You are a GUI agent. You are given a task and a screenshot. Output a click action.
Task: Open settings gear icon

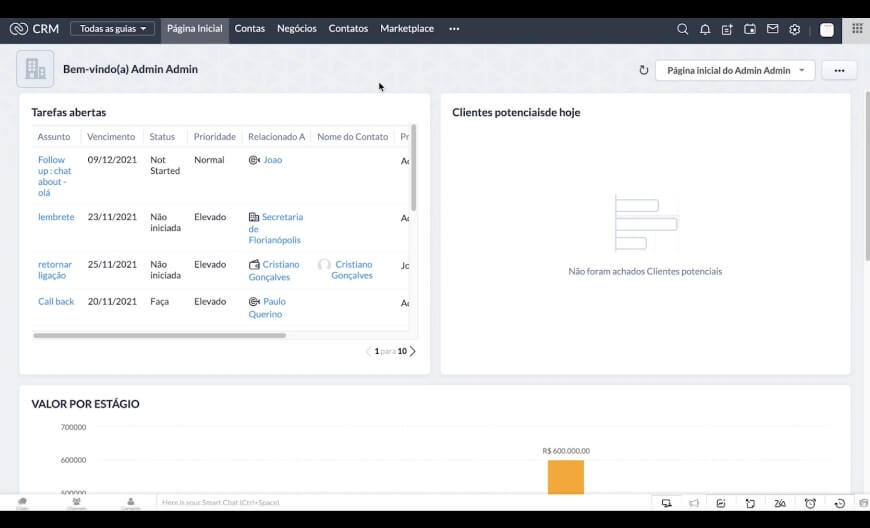(795, 29)
